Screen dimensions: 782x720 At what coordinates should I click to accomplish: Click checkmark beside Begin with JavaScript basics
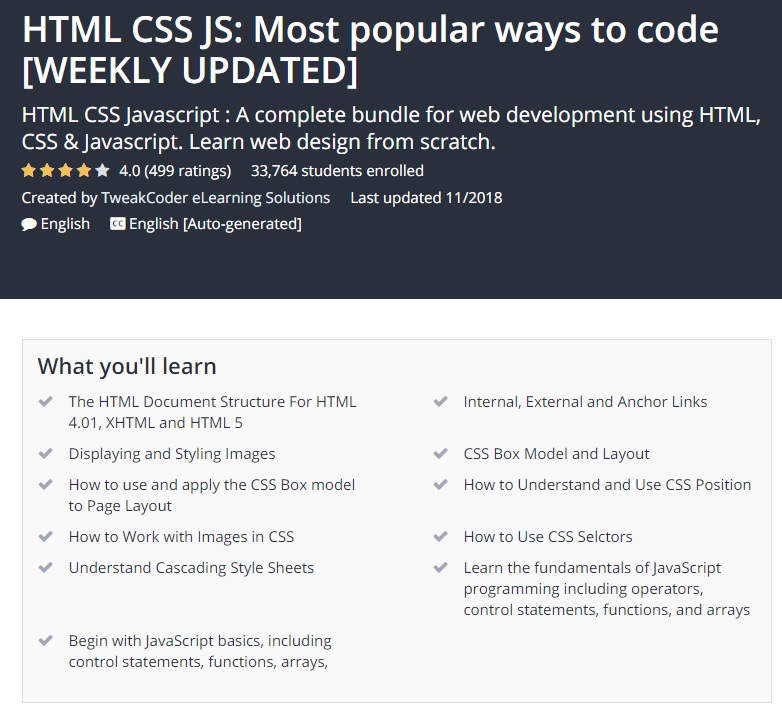[x=46, y=640]
